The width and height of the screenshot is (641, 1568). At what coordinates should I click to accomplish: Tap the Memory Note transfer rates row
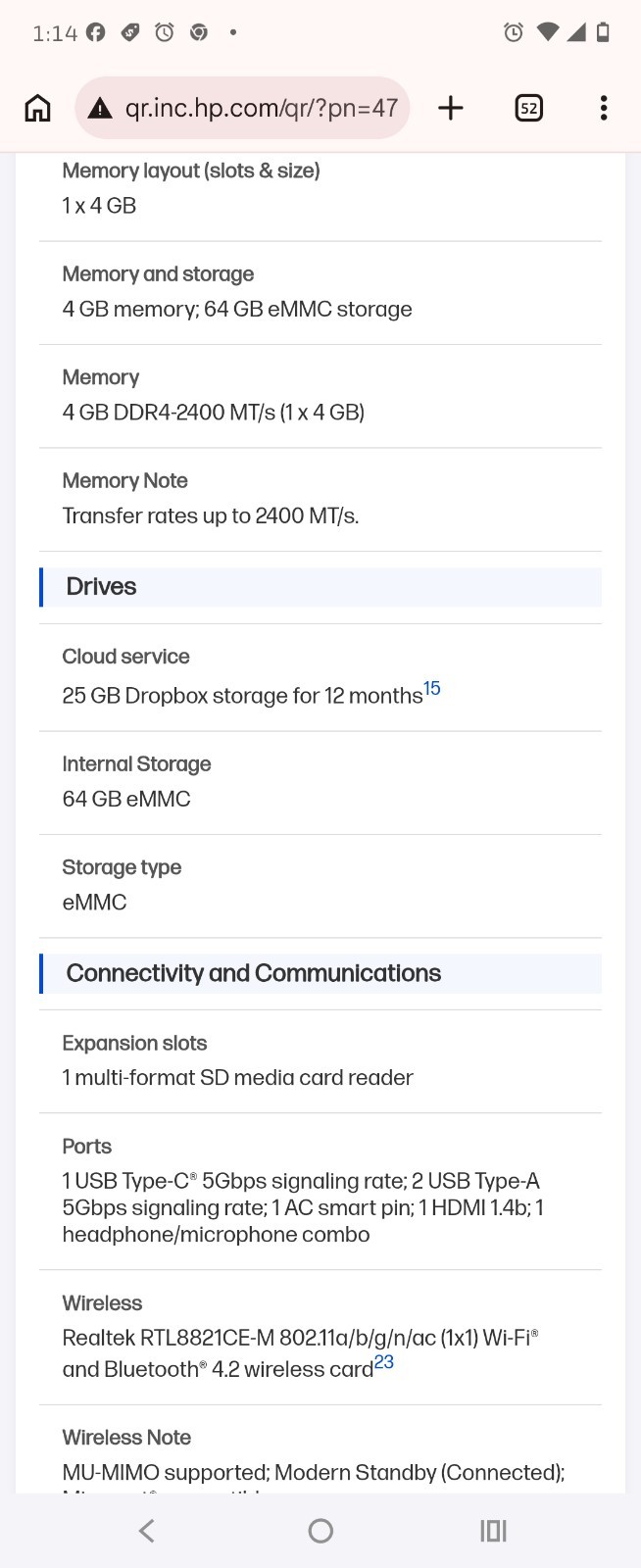pyautogui.click(x=320, y=499)
